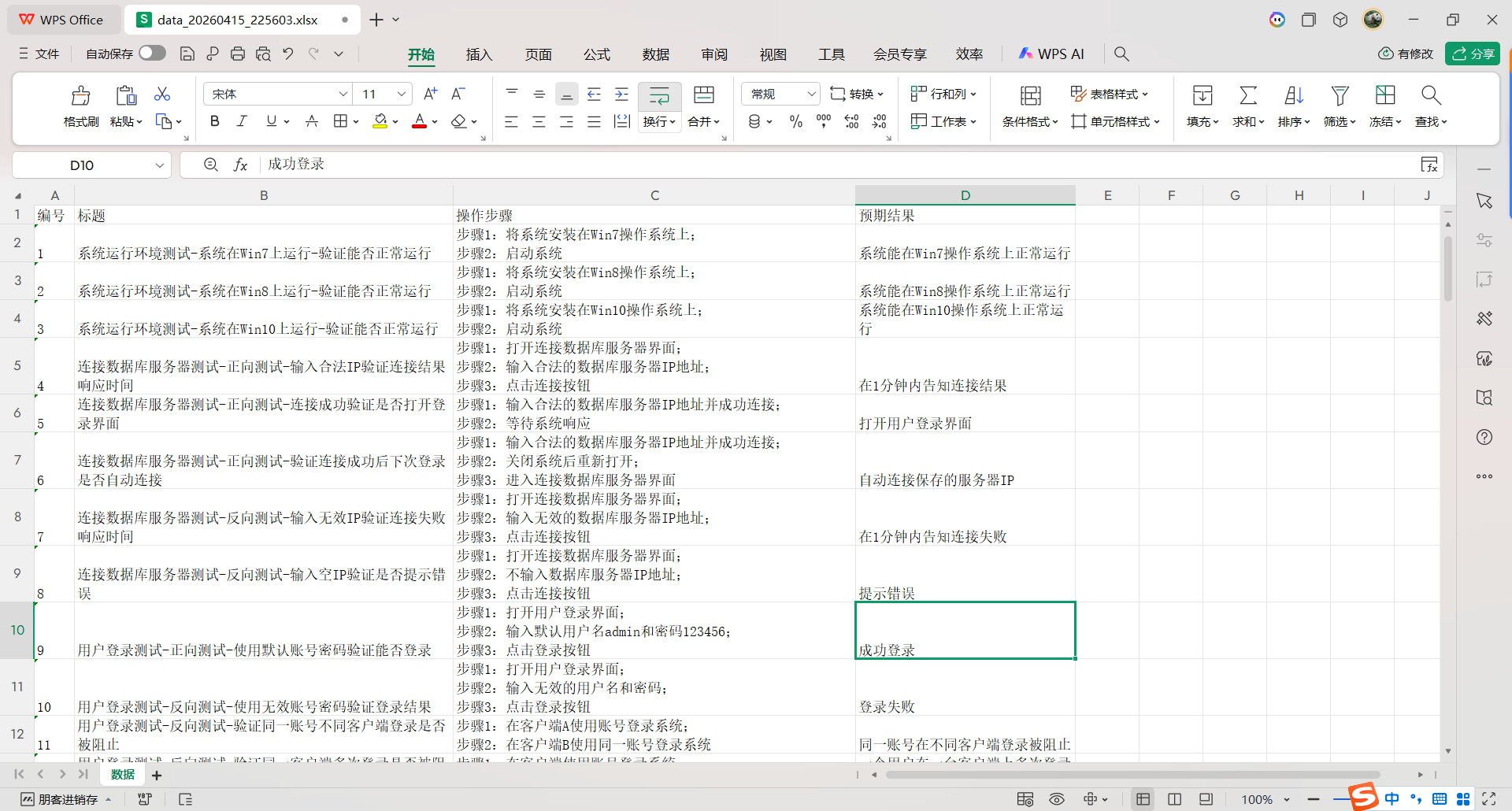Click the Freeze panes (冻结) icon
This screenshot has width=1512, height=811.
pyautogui.click(x=1384, y=96)
